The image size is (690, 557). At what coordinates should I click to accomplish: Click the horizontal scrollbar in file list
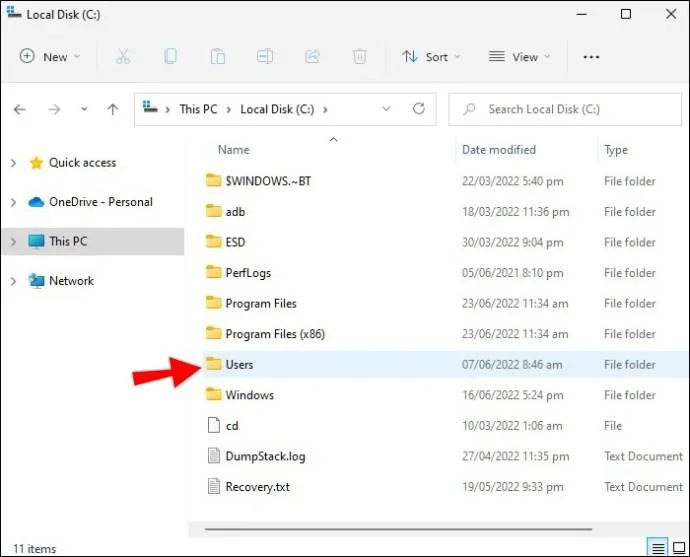point(398,529)
